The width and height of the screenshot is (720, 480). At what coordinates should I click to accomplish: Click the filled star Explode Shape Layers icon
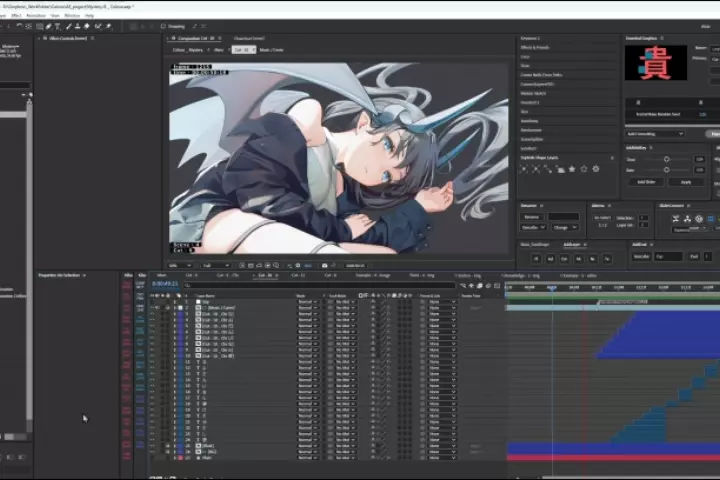(x=572, y=169)
